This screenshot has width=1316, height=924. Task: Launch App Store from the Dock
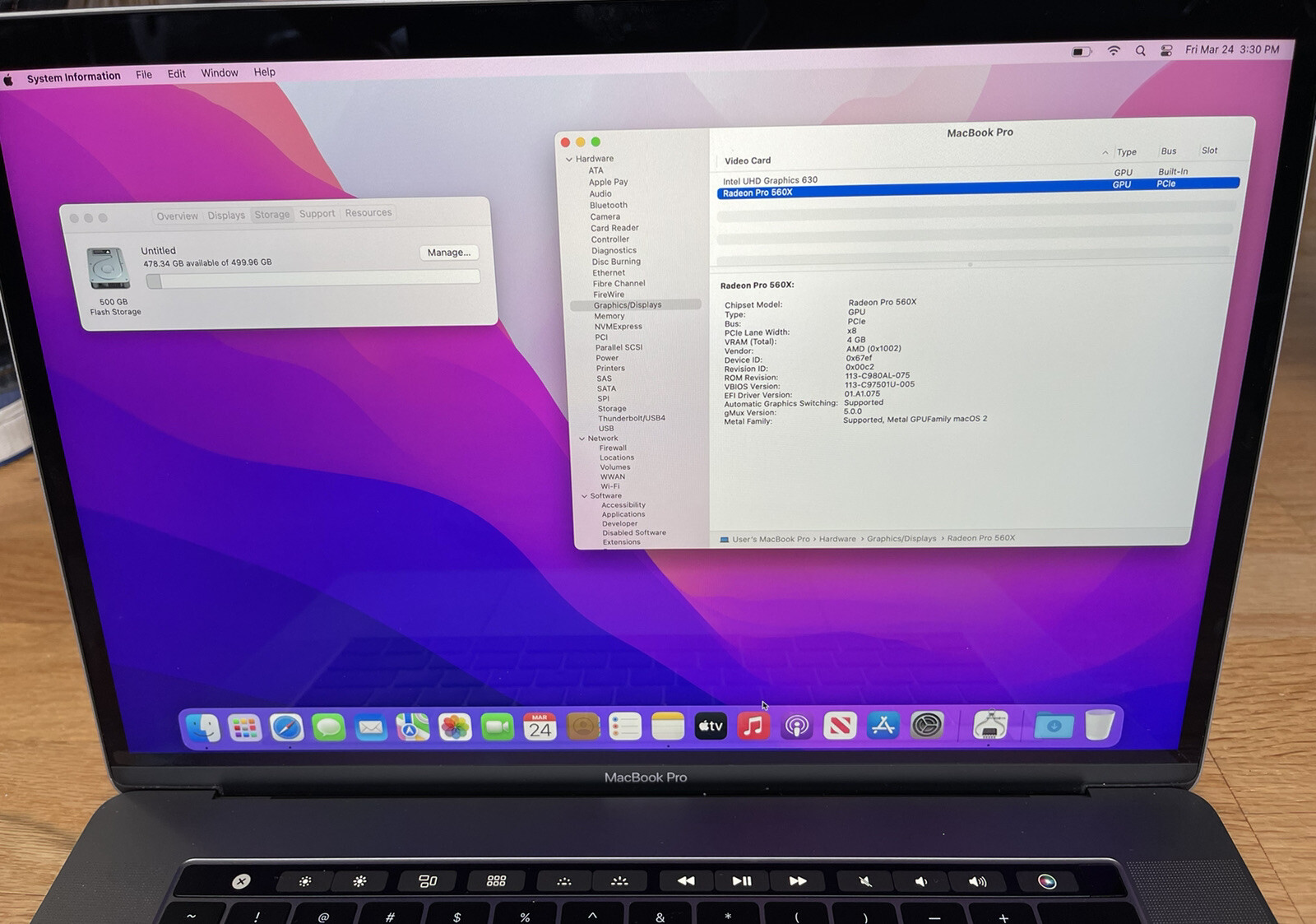pos(883,726)
